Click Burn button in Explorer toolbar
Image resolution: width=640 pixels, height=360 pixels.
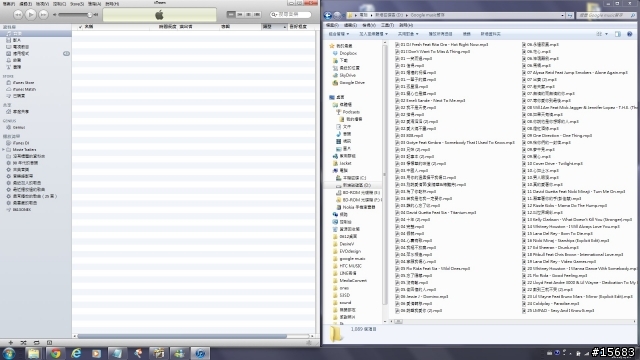click(467, 34)
